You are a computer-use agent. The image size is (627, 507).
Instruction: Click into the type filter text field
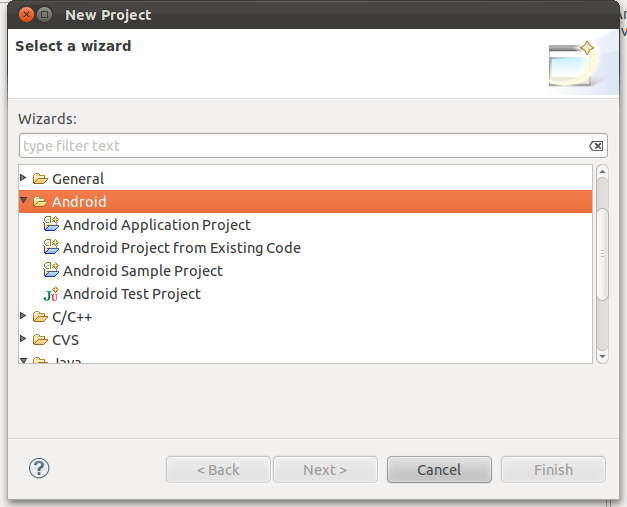300,146
